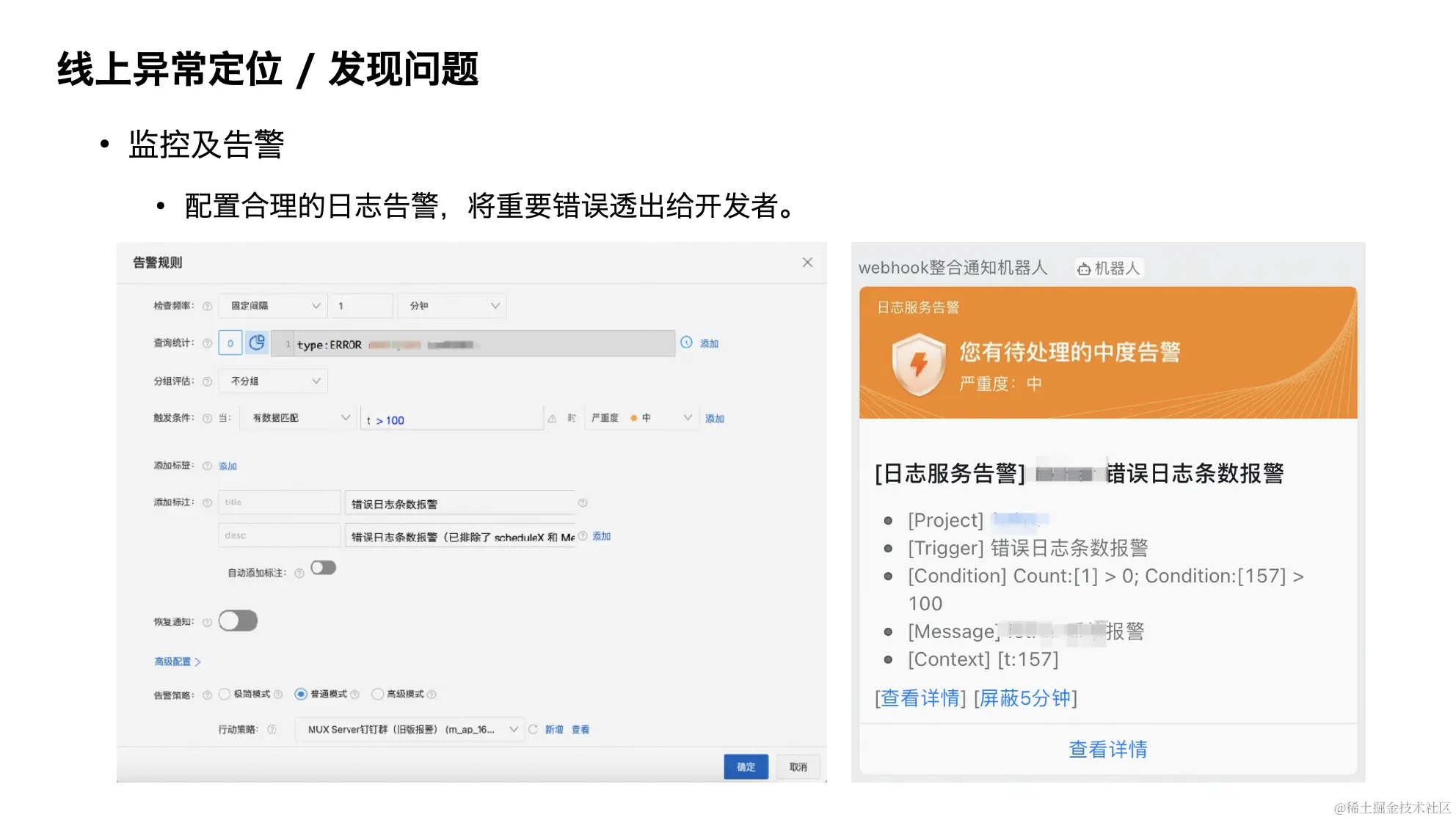Click warning triangle icon after trigger condition

552,418
